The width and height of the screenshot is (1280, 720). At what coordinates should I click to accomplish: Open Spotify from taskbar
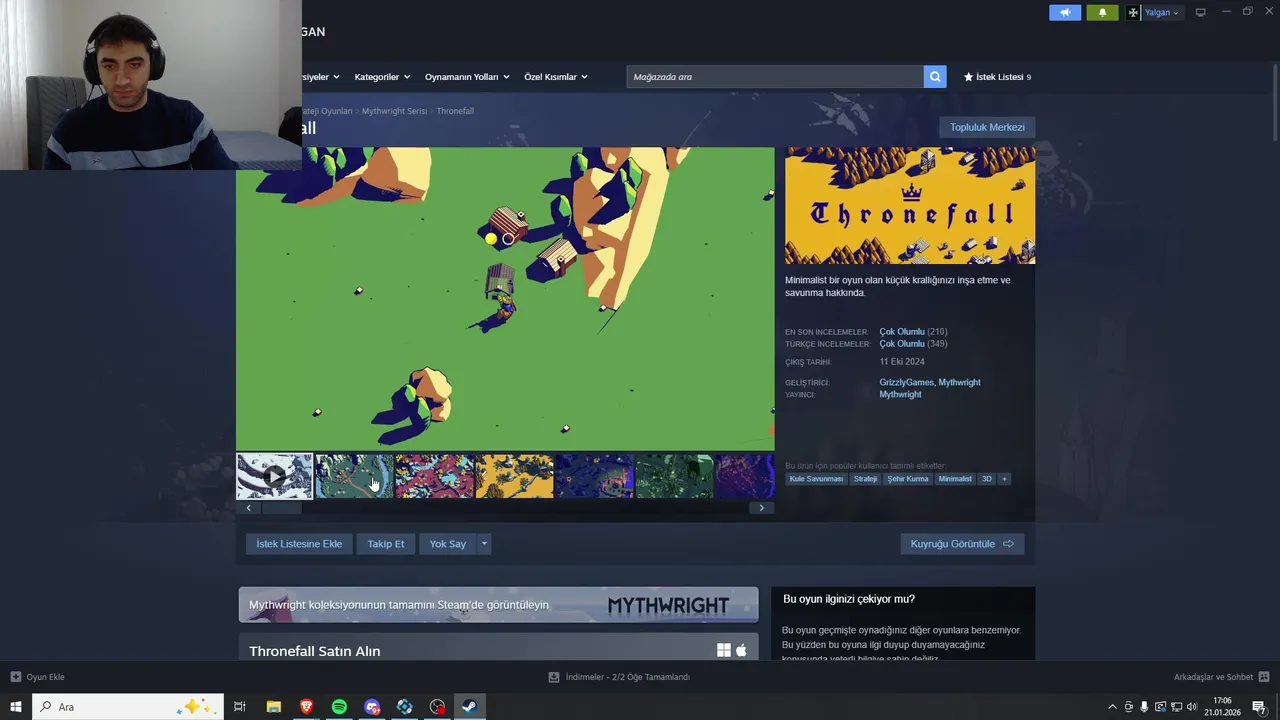(339, 707)
